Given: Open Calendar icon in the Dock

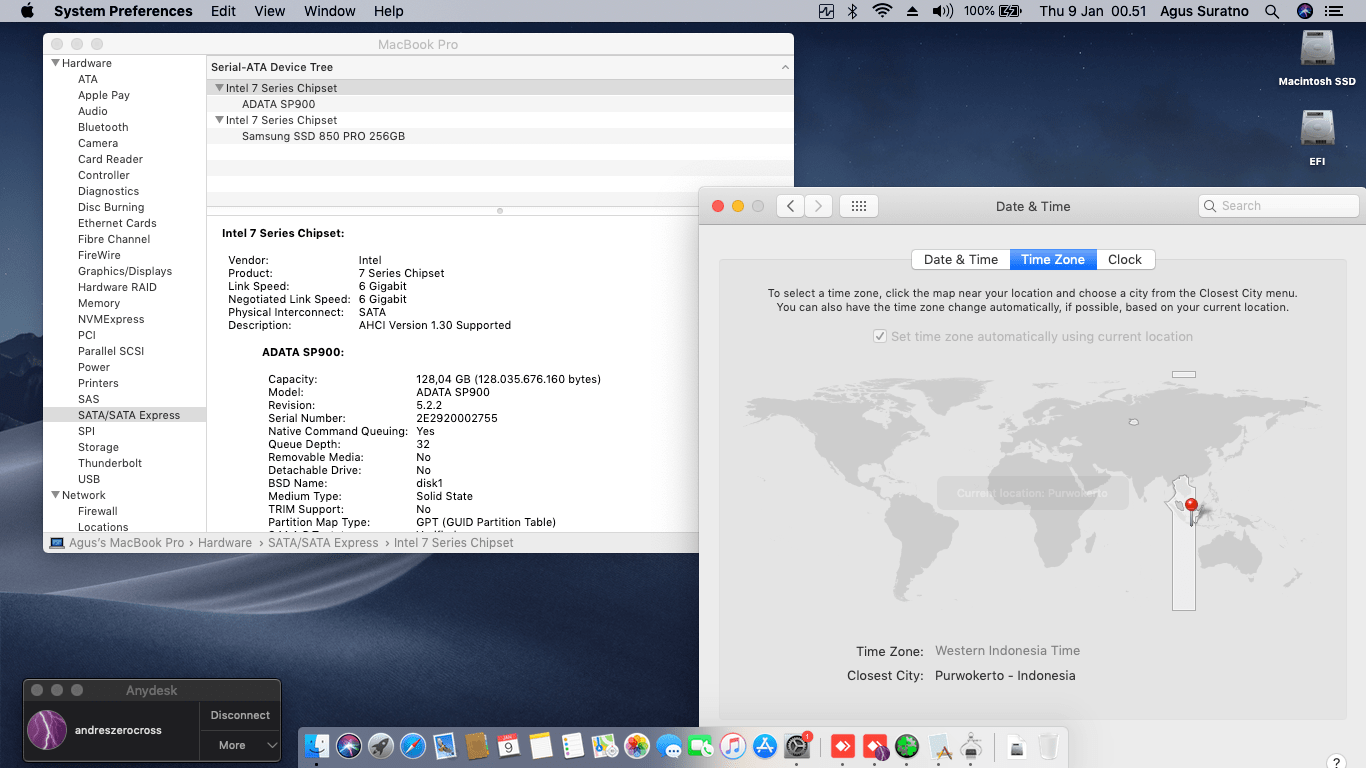Looking at the screenshot, I should pos(509,746).
